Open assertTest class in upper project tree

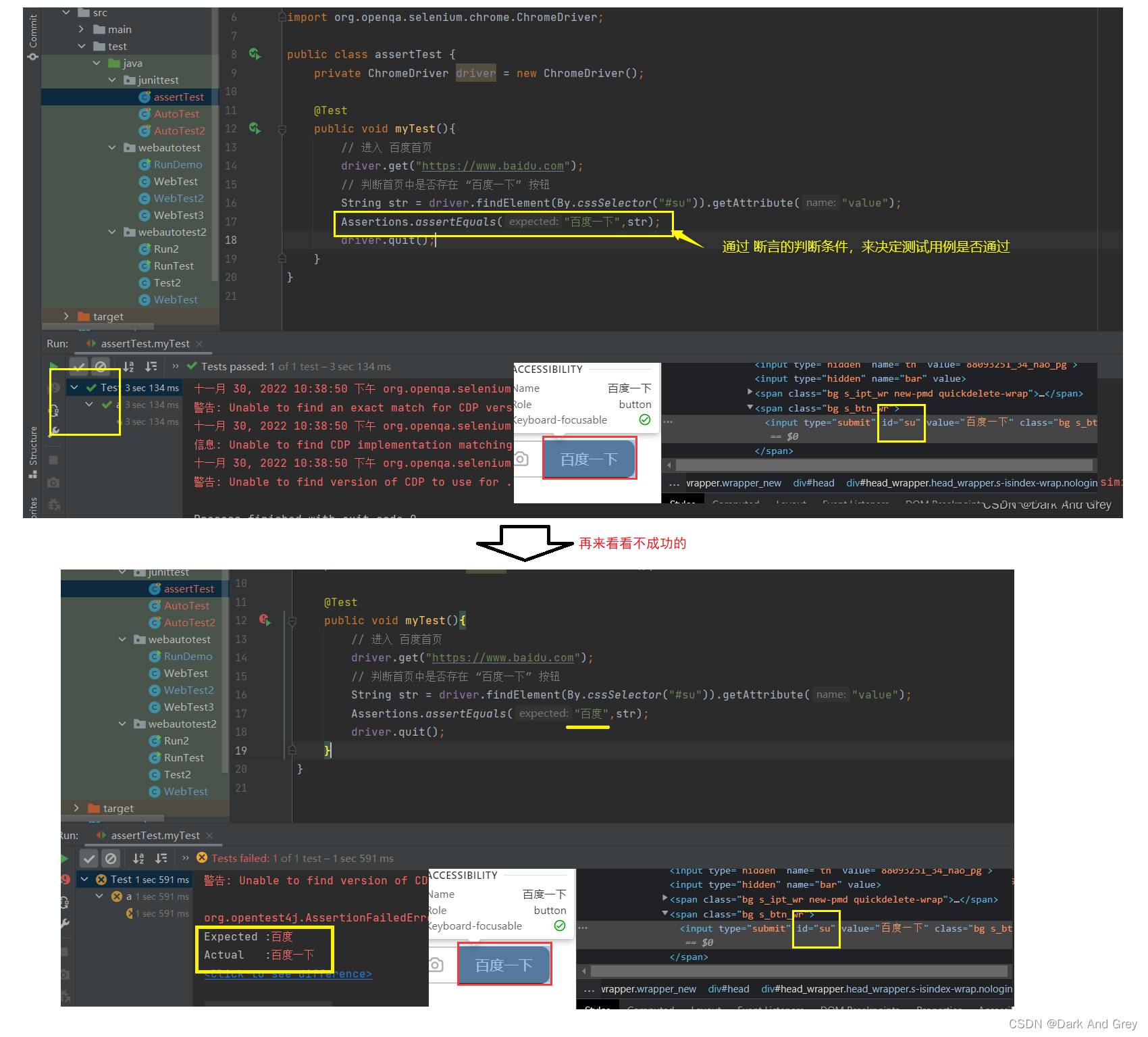(x=178, y=97)
